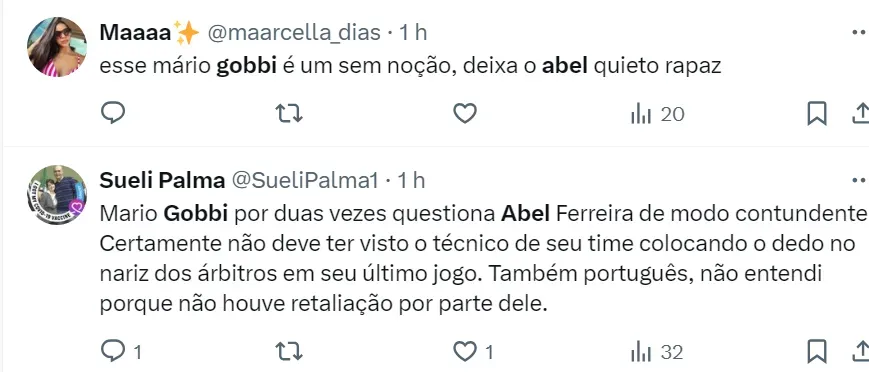Image resolution: width=869 pixels, height=372 pixels.
Task: Open Sueli Palma display name profile
Action: (x=162, y=180)
